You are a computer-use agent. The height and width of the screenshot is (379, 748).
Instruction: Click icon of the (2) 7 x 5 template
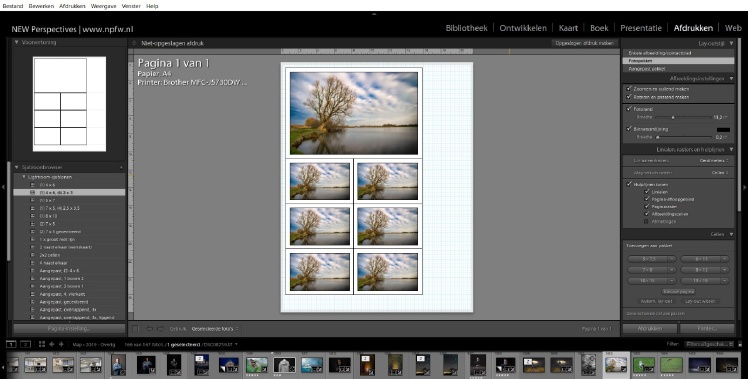[33, 224]
